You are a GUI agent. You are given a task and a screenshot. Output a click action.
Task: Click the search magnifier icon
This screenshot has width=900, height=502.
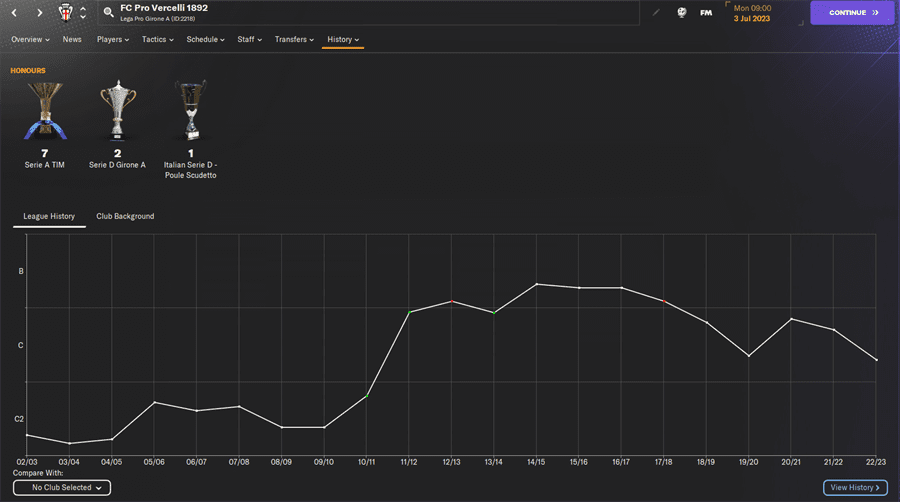pos(108,13)
